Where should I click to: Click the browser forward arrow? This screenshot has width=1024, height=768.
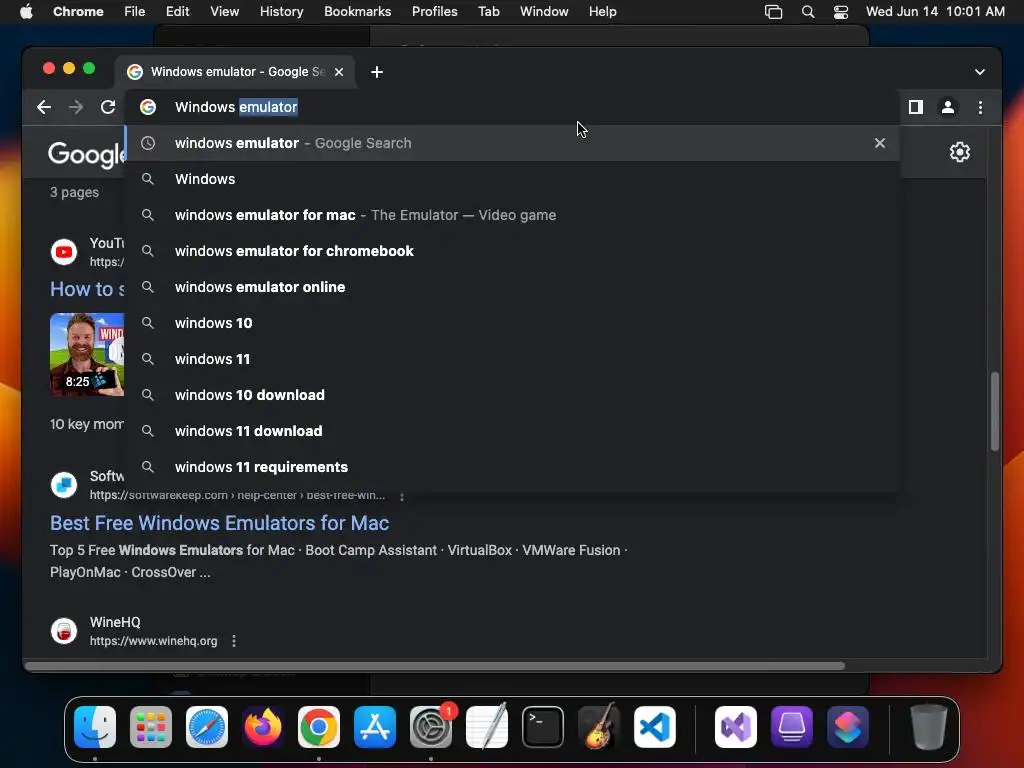coord(76,107)
